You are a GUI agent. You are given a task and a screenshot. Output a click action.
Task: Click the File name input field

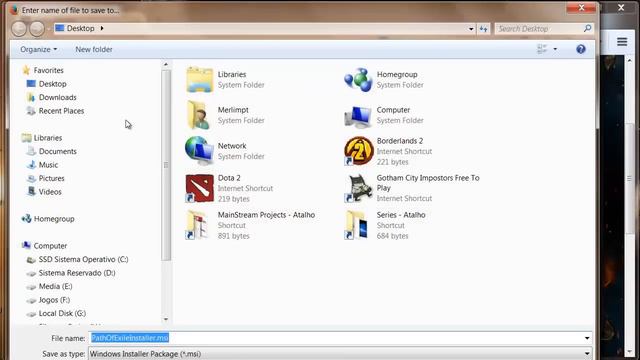point(340,338)
